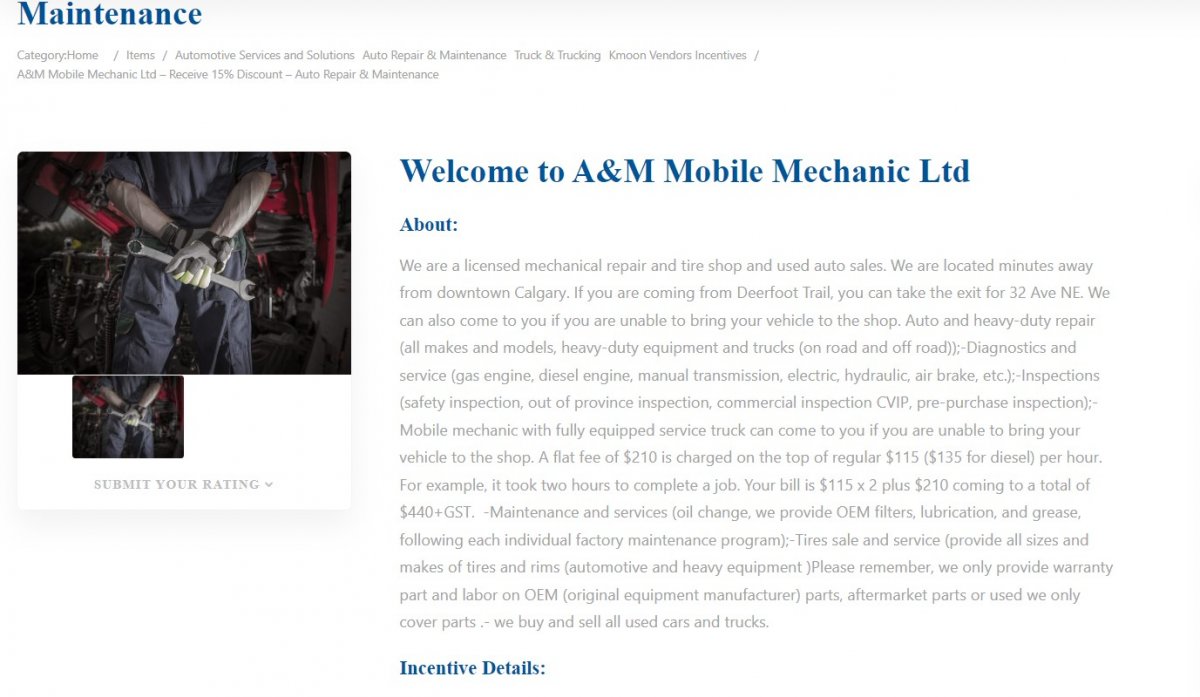The image size is (1200, 697).
Task: Click the line 'cover parts .- we buy and sell'
Action: (584, 622)
